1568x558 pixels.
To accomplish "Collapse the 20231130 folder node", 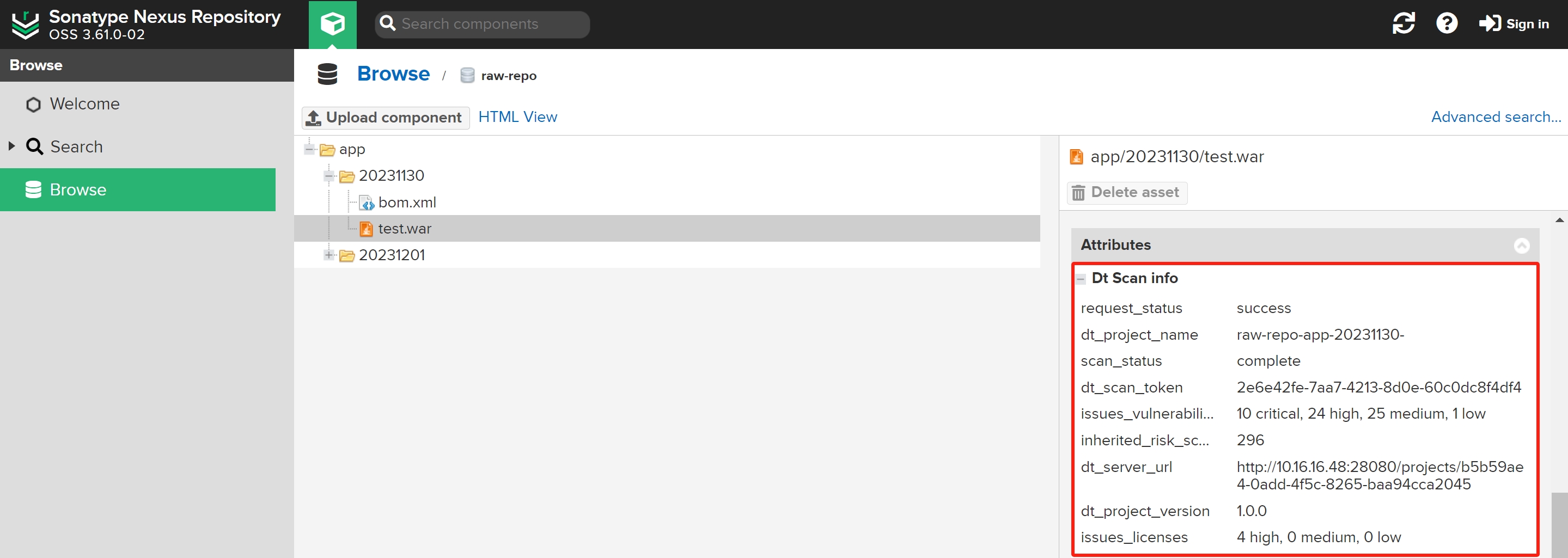I will 330,176.
